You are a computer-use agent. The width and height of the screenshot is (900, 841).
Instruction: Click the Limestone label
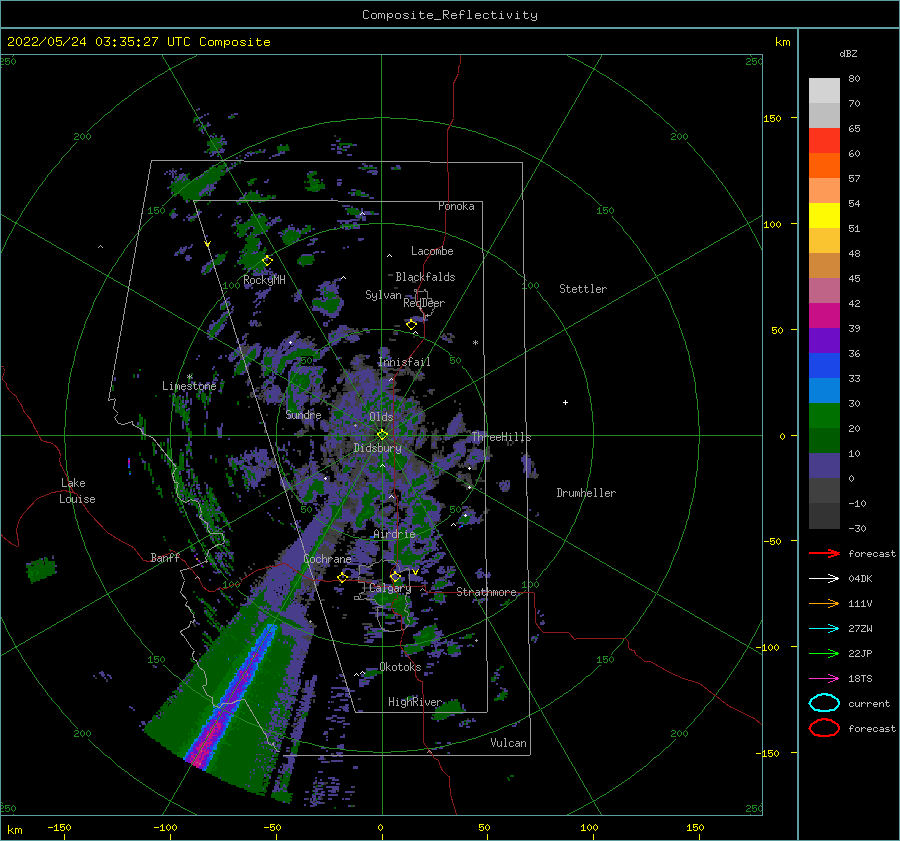tap(189, 386)
